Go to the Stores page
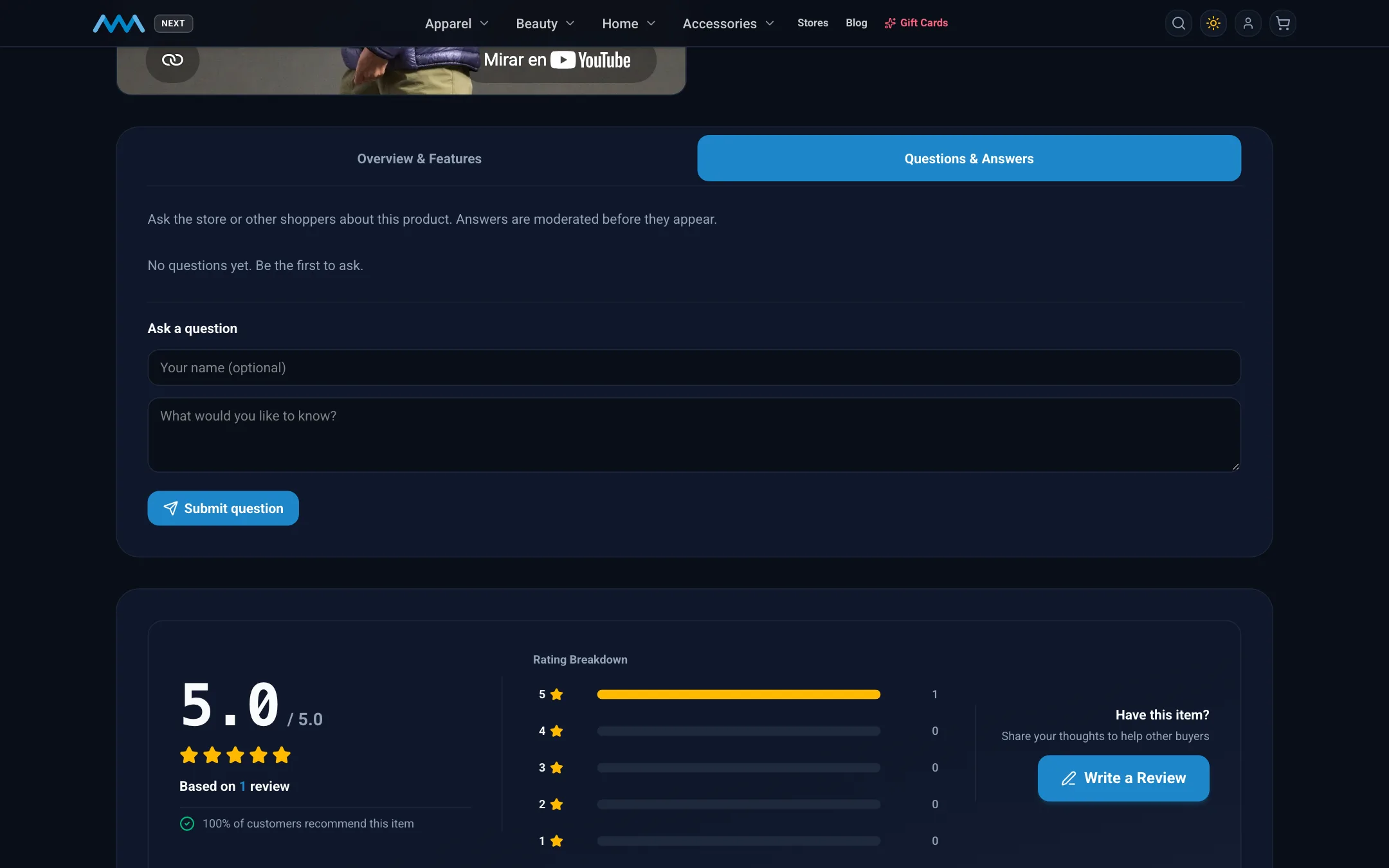 click(x=812, y=23)
